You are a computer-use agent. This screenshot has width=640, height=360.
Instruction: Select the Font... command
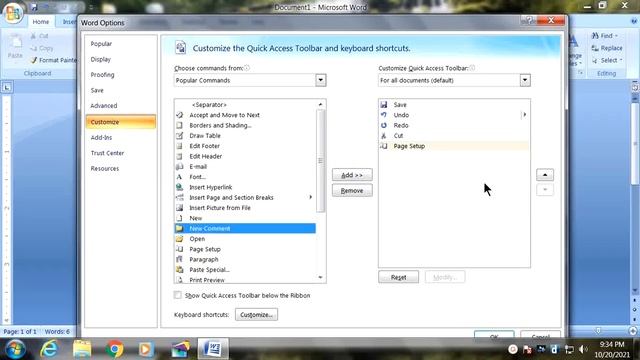245,177
